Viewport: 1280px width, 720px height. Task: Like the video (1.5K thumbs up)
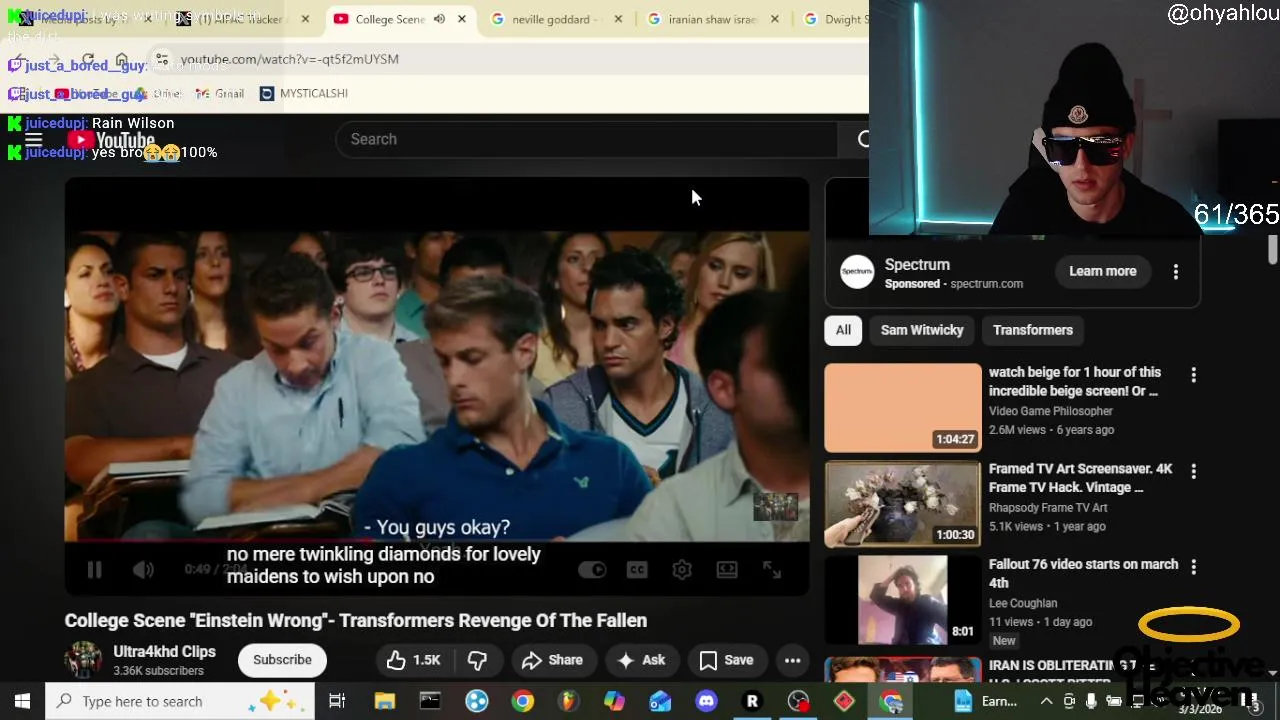pos(413,660)
